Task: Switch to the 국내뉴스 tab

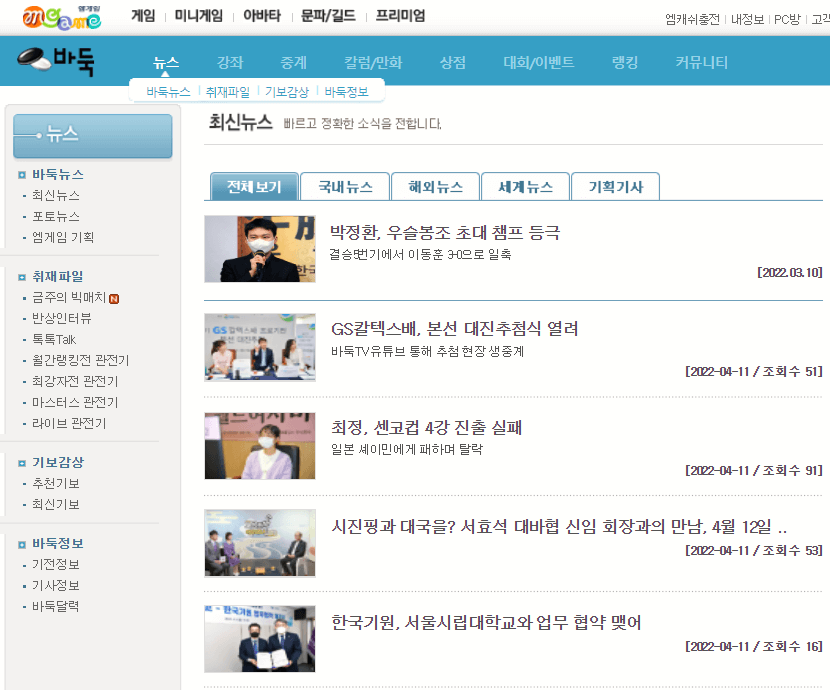Action: tap(344, 186)
